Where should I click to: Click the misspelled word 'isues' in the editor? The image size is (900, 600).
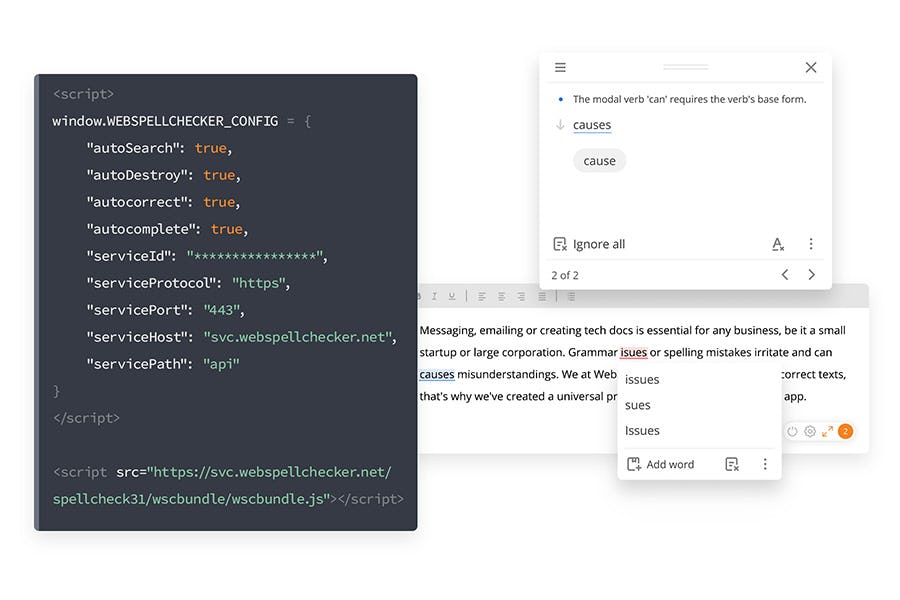click(634, 352)
